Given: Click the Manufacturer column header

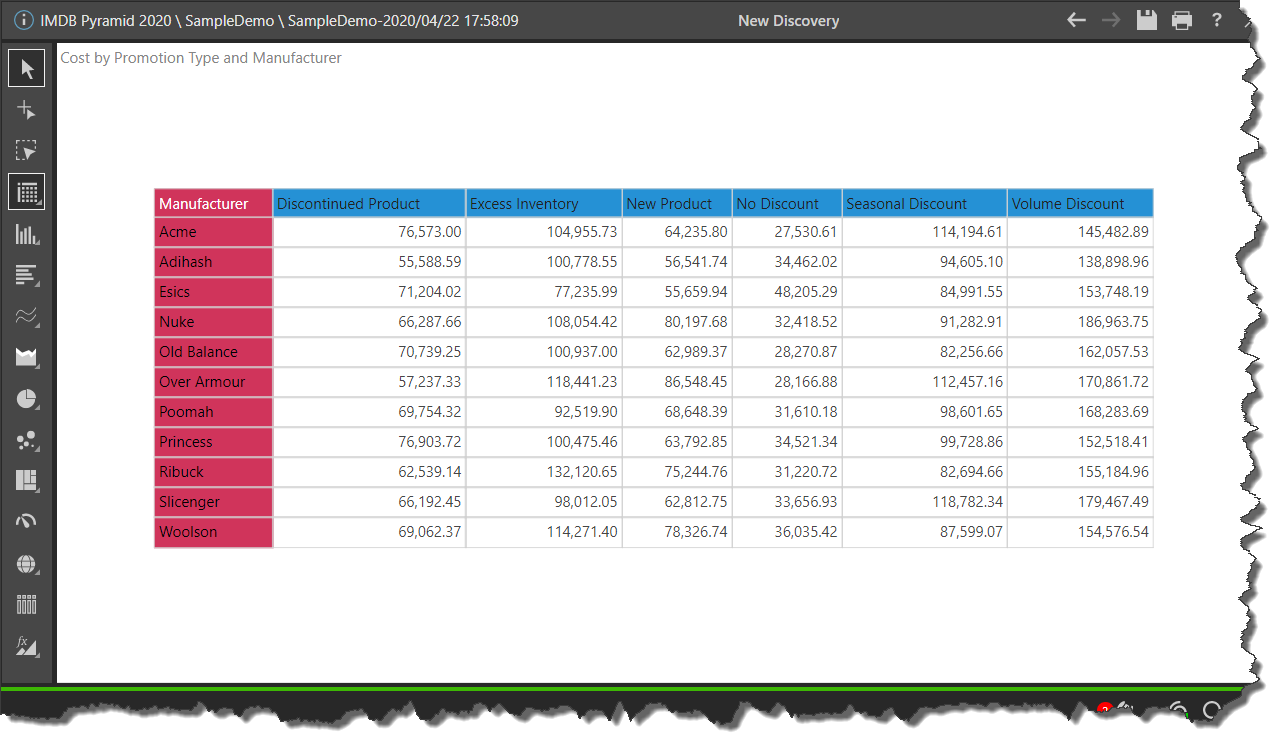Looking at the screenshot, I should [213, 203].
